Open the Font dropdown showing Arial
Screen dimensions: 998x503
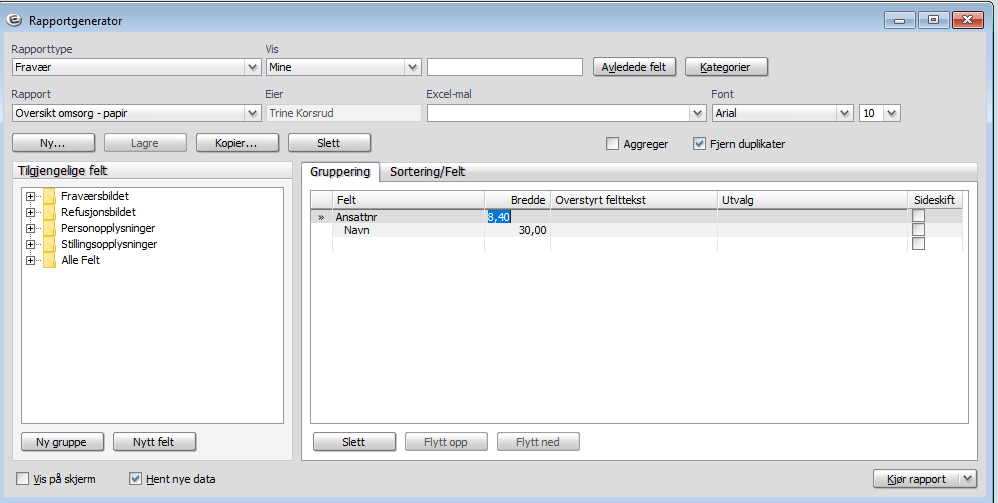[x=845, y=113]
